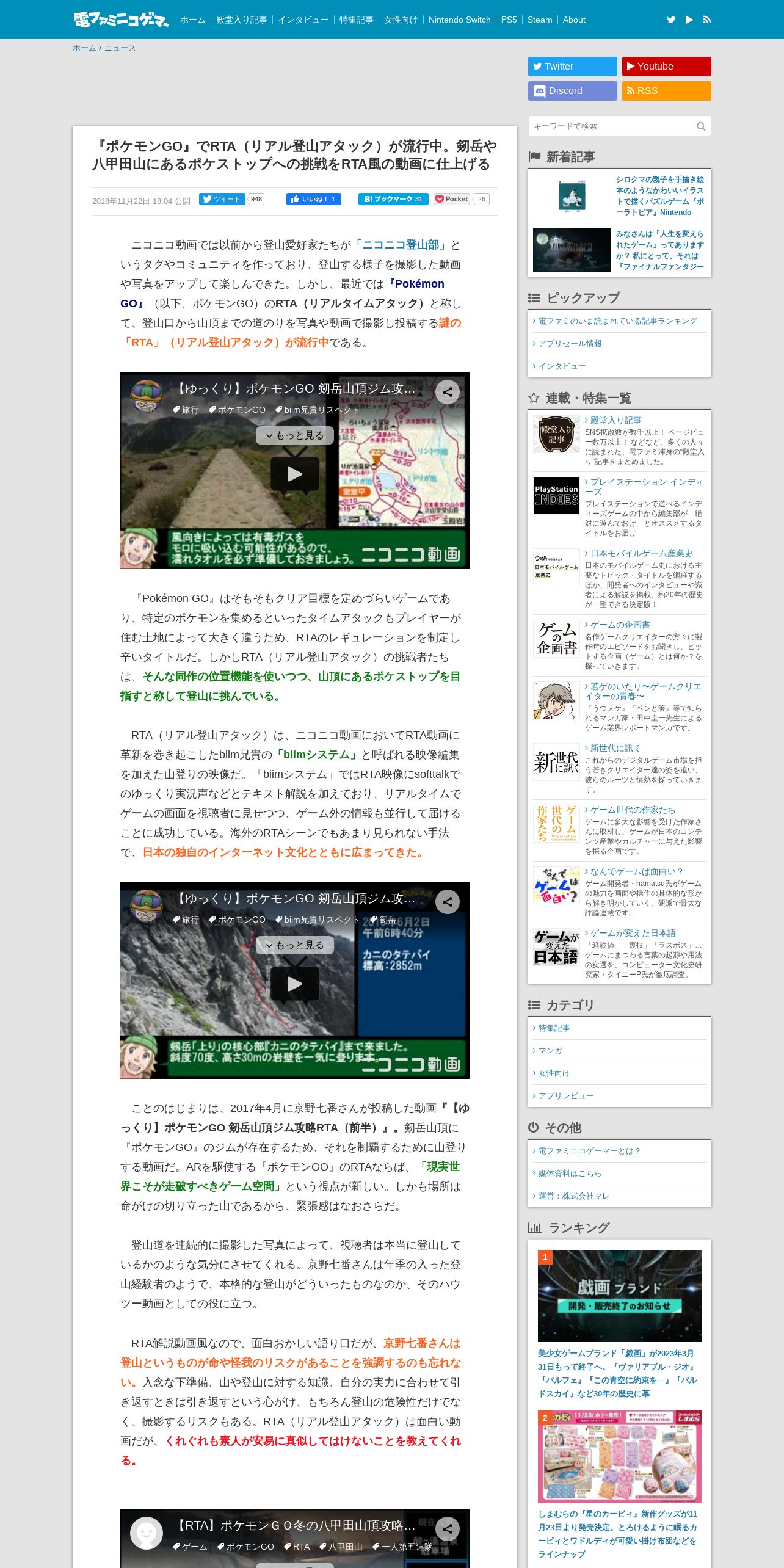Open the Twitter icon in the header

point(671,20)
